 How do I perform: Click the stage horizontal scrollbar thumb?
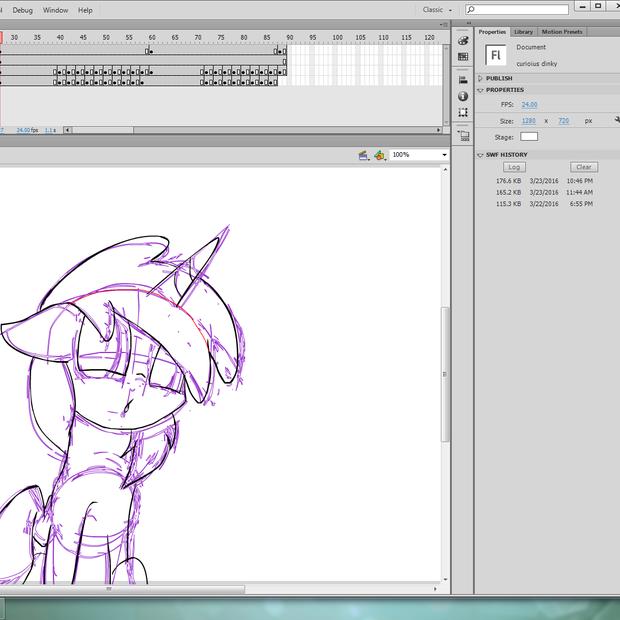pyautogui.click(x=122, y=589)
